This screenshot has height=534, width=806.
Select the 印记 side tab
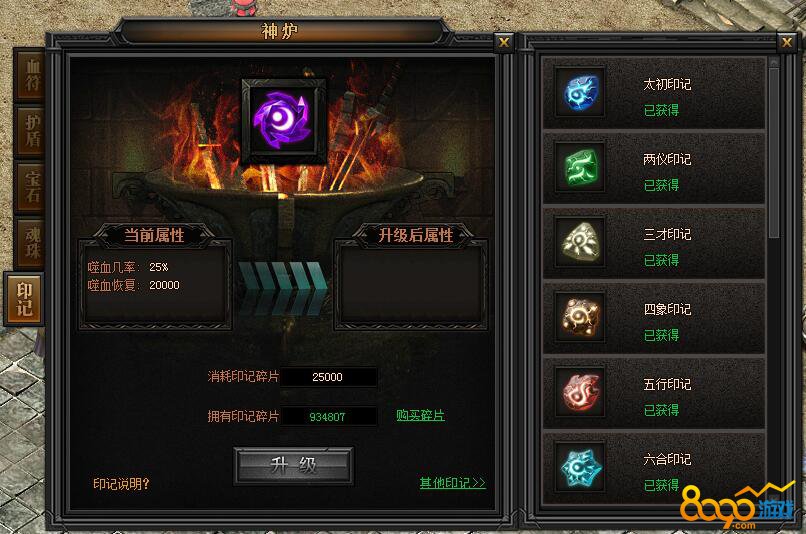[24, 300]
